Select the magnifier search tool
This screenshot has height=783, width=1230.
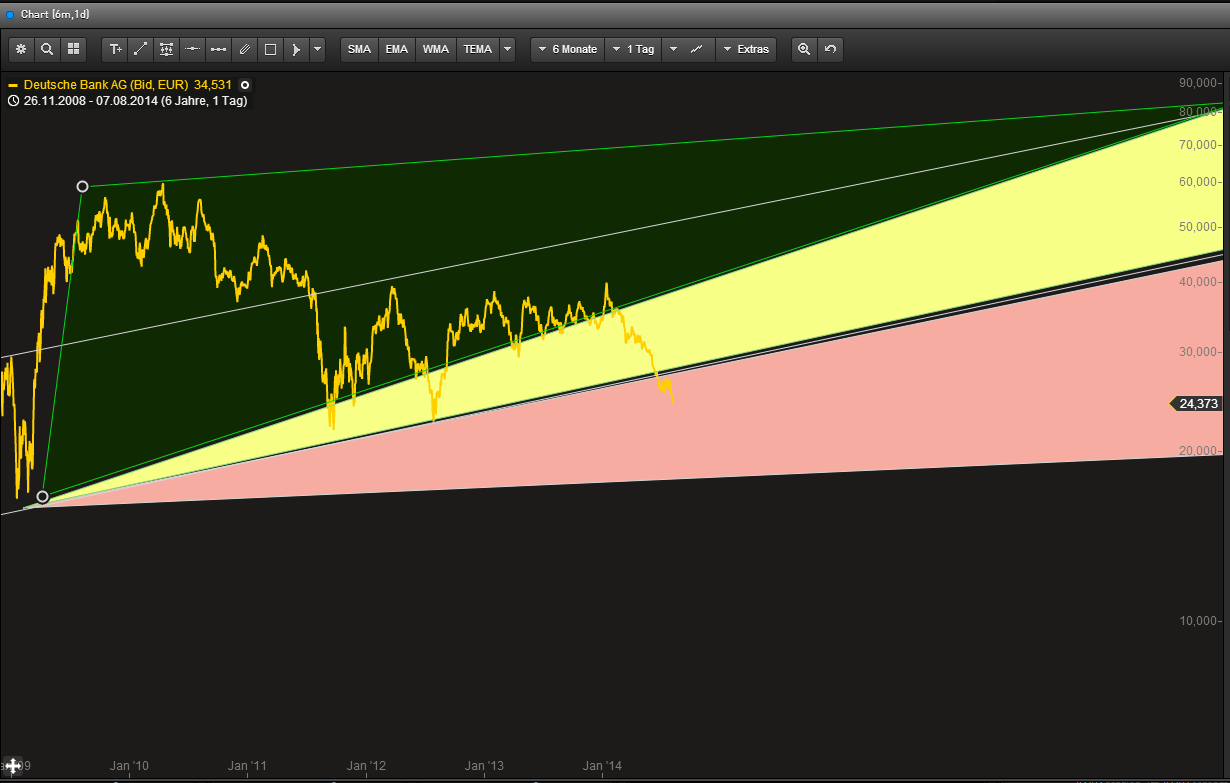(x=46, y=48)
